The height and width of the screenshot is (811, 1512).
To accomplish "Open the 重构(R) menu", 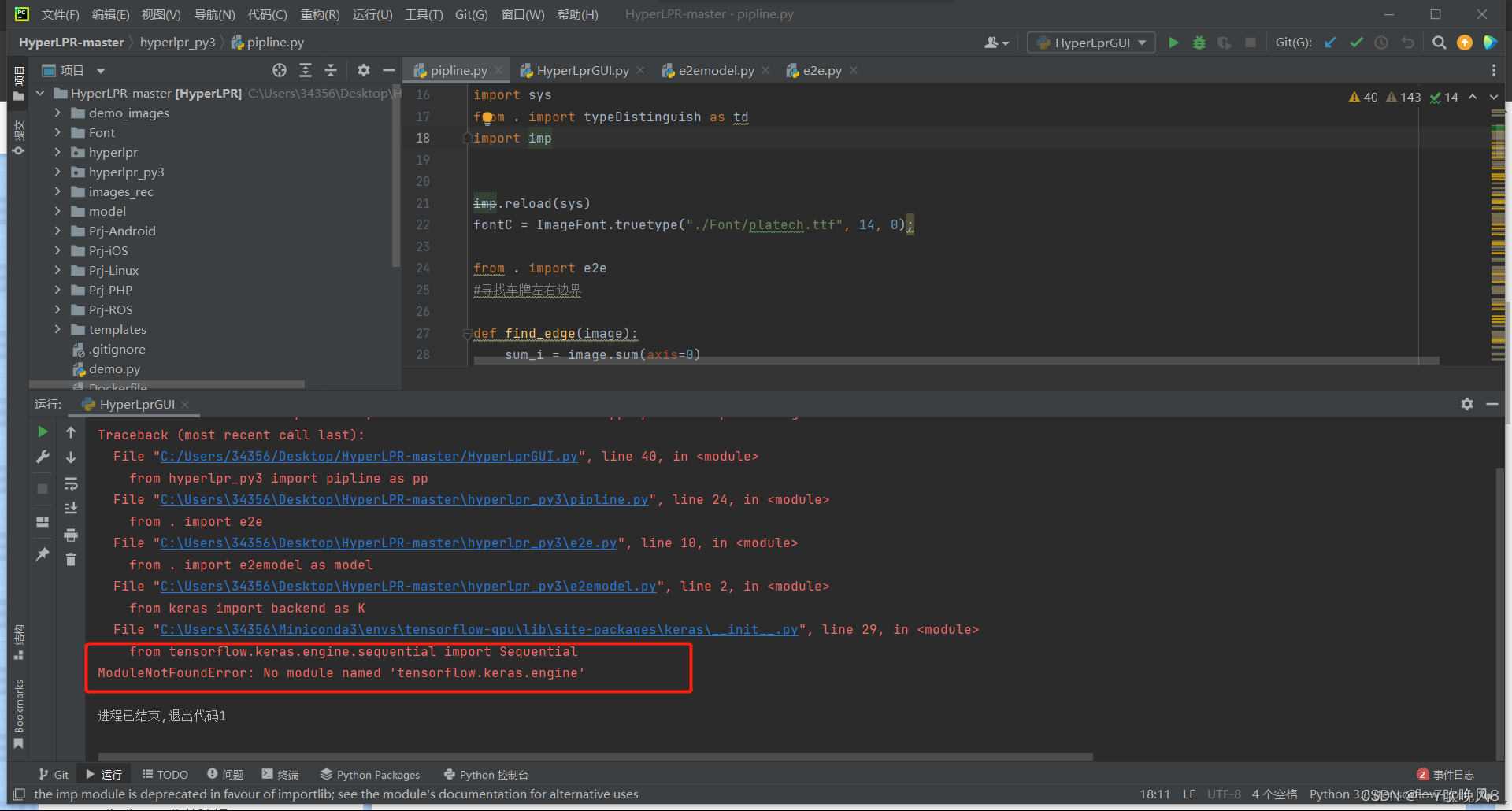I will 320,14.
